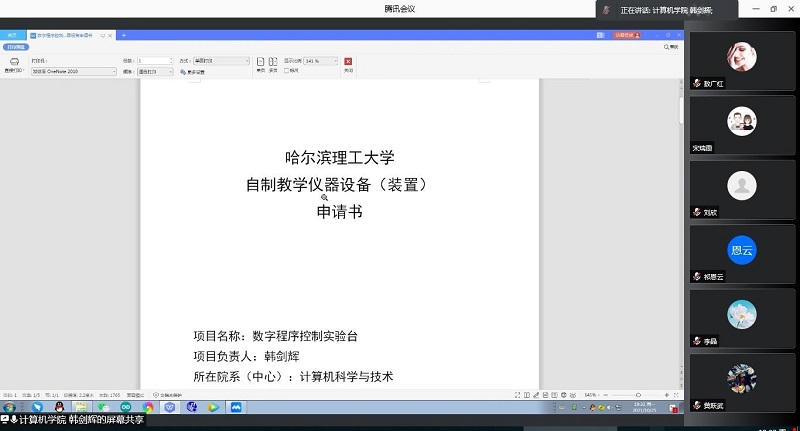The width and height of the screenshot is (800, 431).
Task: Click Tencent Meeting taskbar icon
Action: point(236,408)
